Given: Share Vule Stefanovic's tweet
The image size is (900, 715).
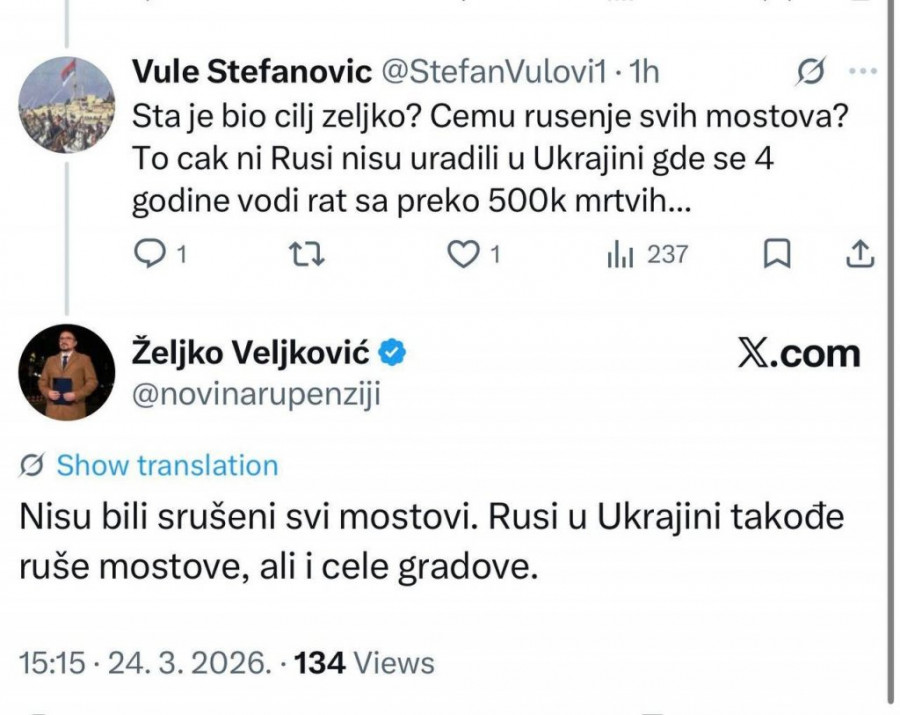Looking at the screenshot, I should tap(860, 255).
